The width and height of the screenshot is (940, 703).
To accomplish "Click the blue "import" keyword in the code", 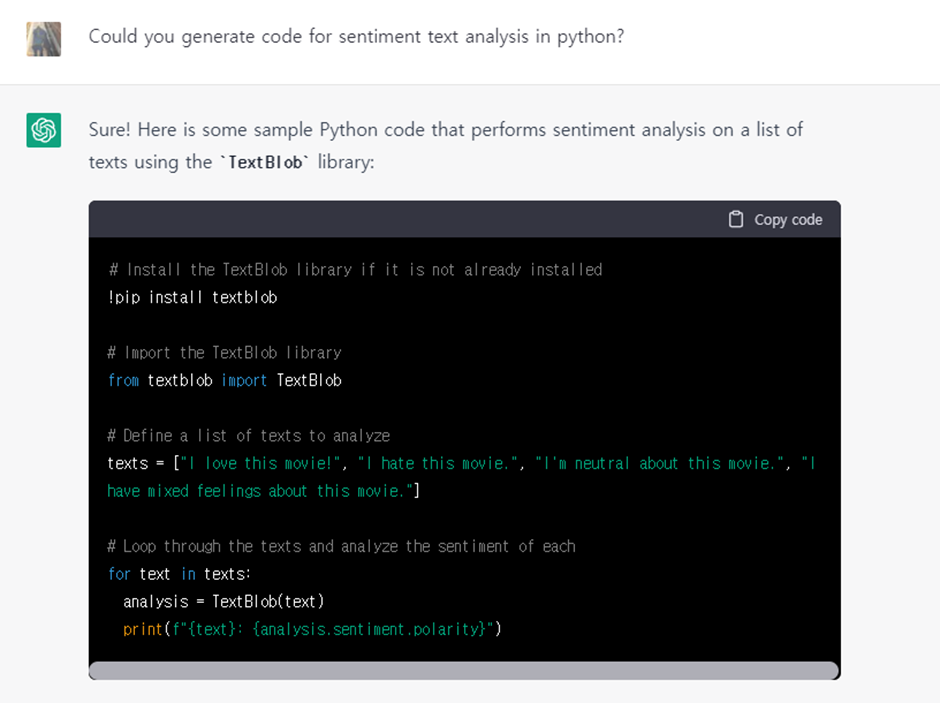I will point(244,380).
